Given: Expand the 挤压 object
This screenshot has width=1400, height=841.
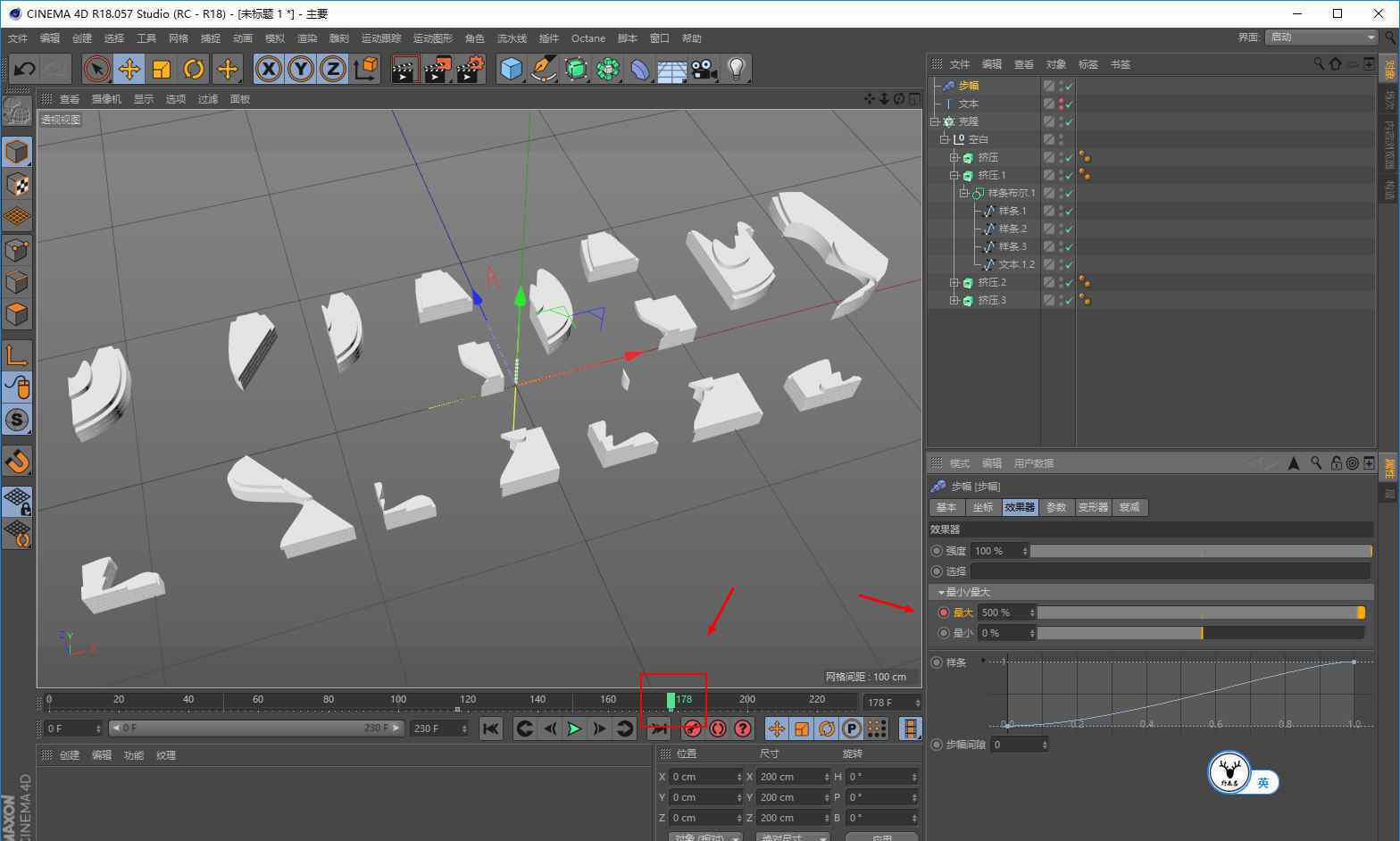Looking at the screenshot, I should [954, 157].
